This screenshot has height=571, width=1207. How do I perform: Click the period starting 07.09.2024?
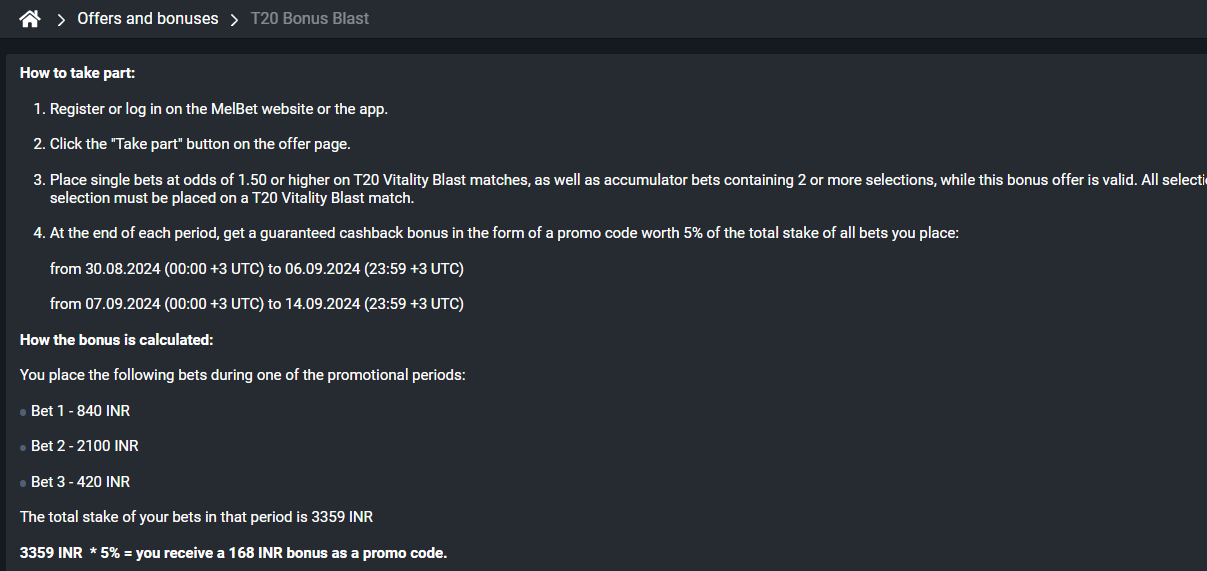point(257,304)
